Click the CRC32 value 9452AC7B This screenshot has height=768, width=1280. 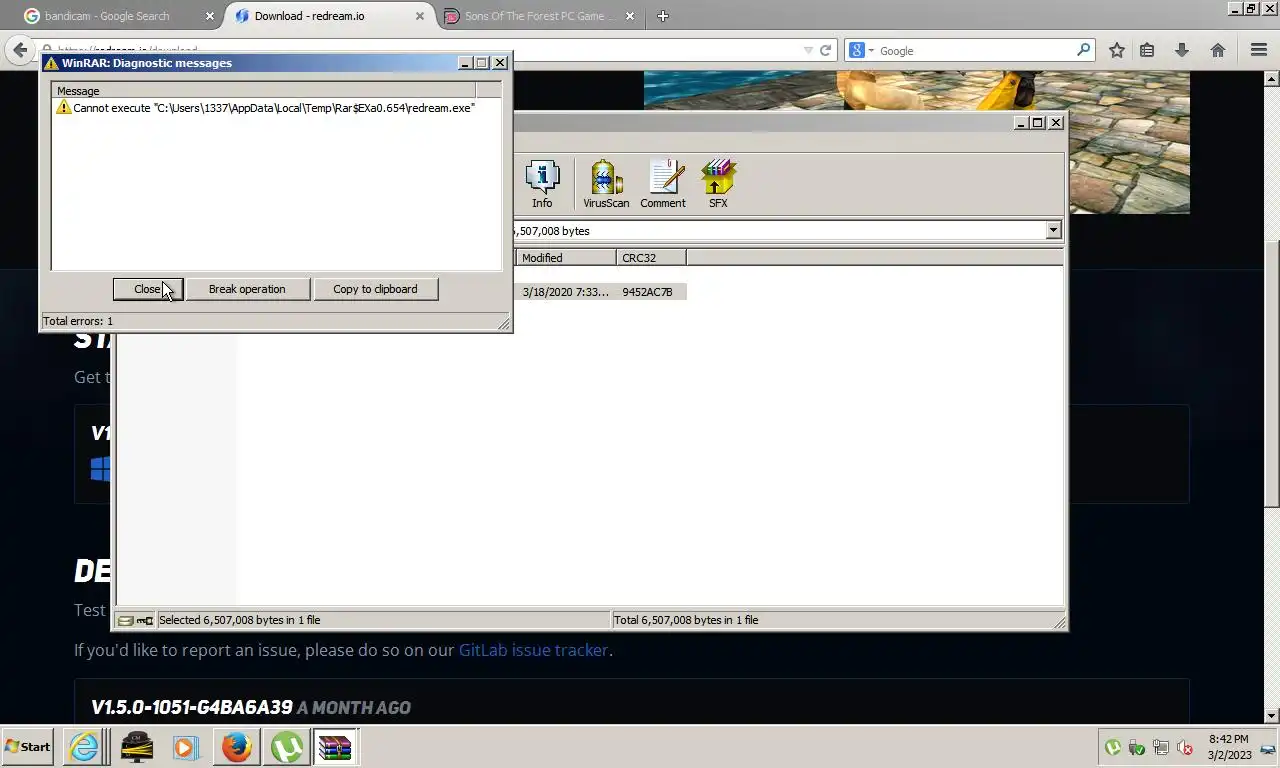click(647, 292)
